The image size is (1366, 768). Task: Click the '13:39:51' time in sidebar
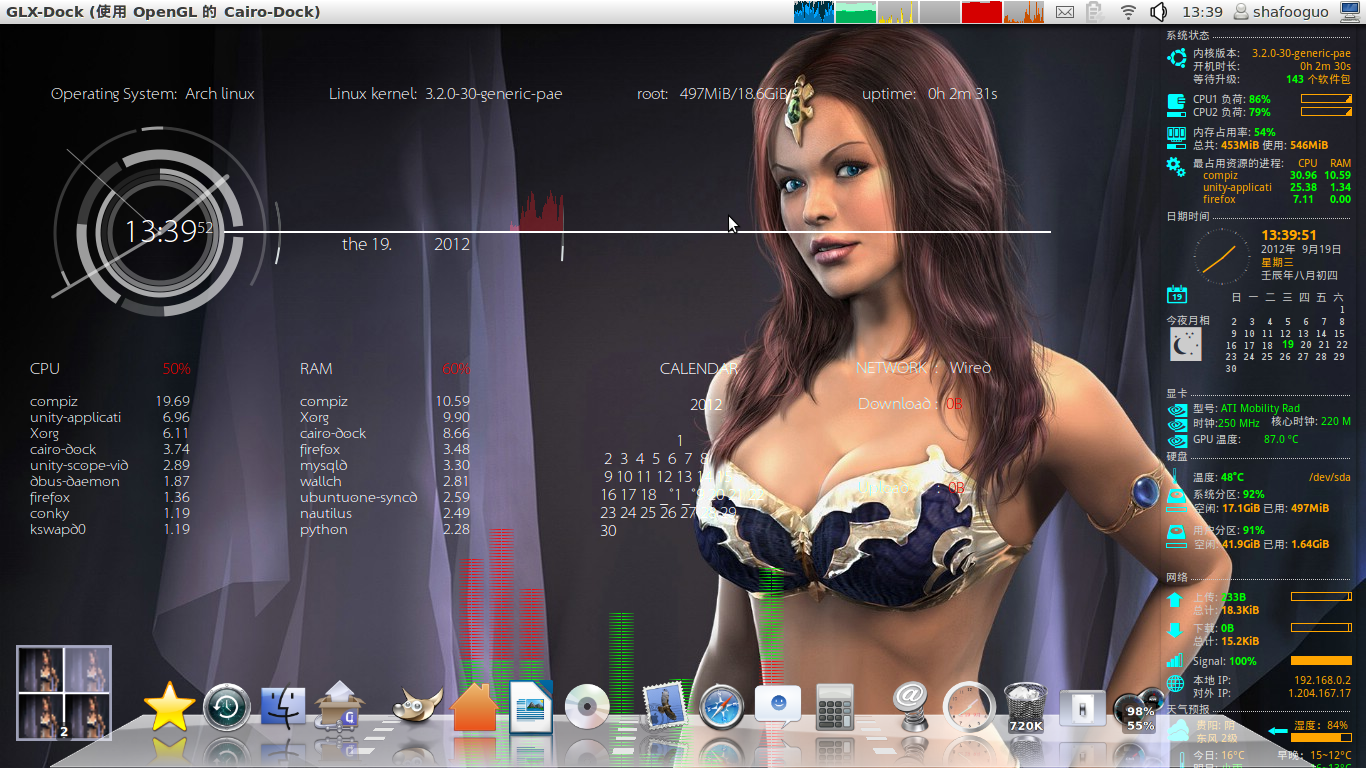point(1289,235)
